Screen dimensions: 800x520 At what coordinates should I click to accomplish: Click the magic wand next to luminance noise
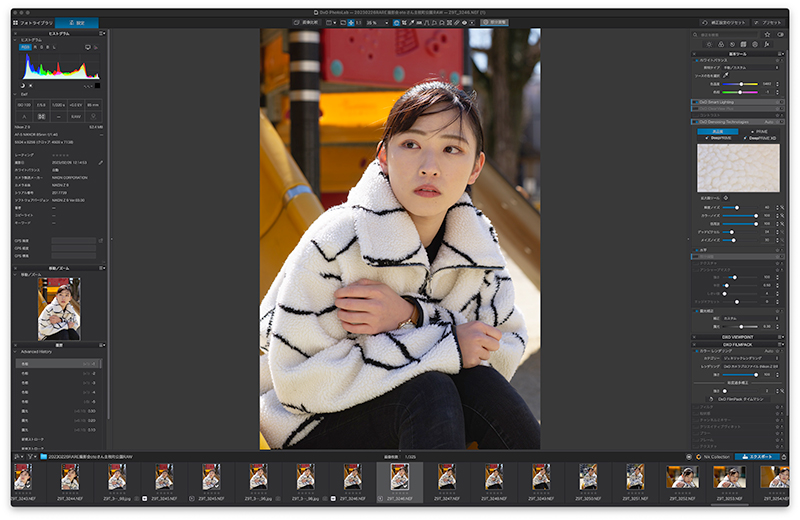pos(782,208)
